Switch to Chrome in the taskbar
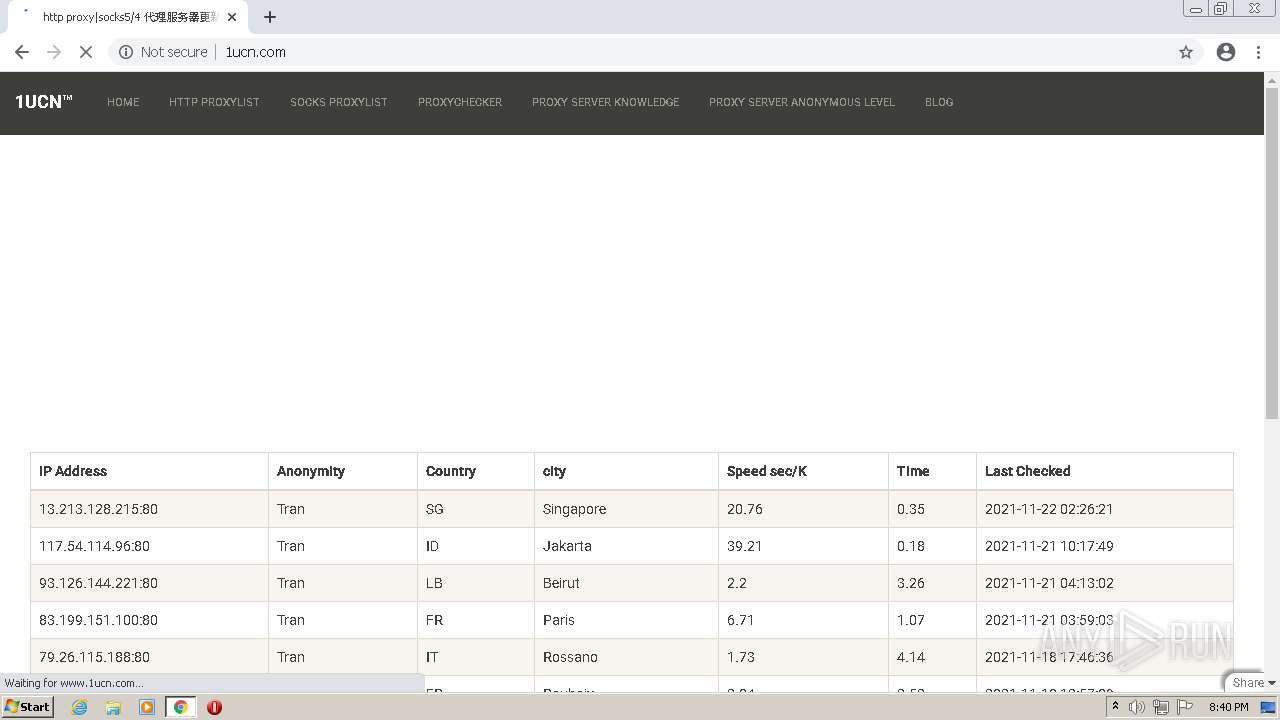 click(181, 707)
